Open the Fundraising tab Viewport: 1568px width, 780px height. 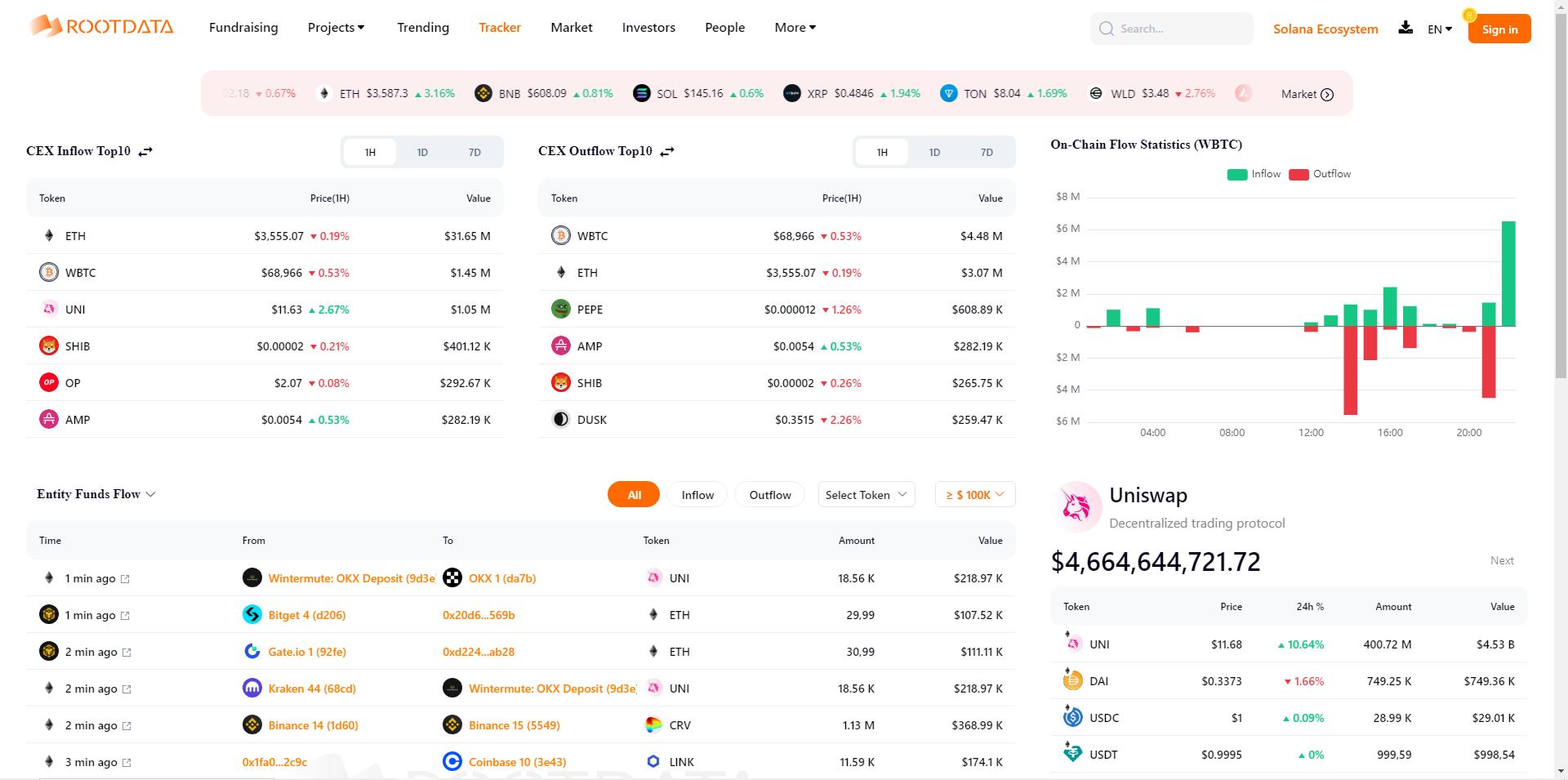pyautogui.click(x=243, y=27)
